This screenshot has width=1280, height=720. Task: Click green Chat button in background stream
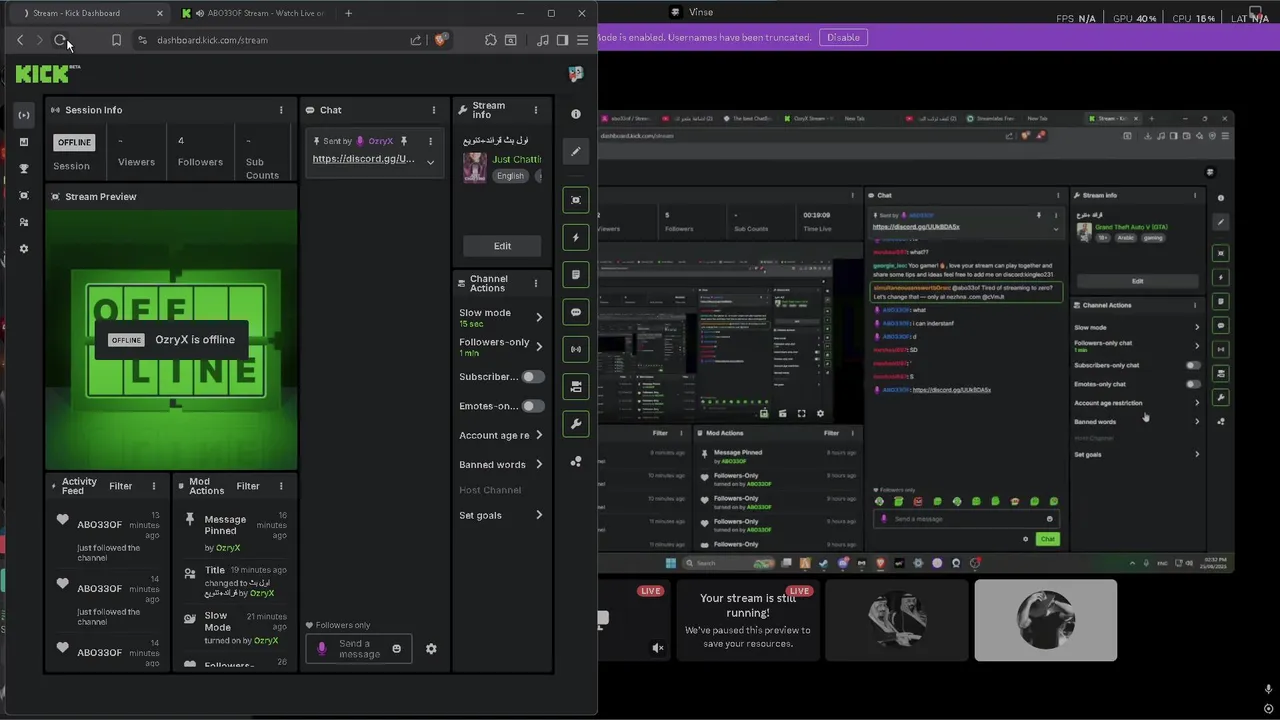(1047, 539)
